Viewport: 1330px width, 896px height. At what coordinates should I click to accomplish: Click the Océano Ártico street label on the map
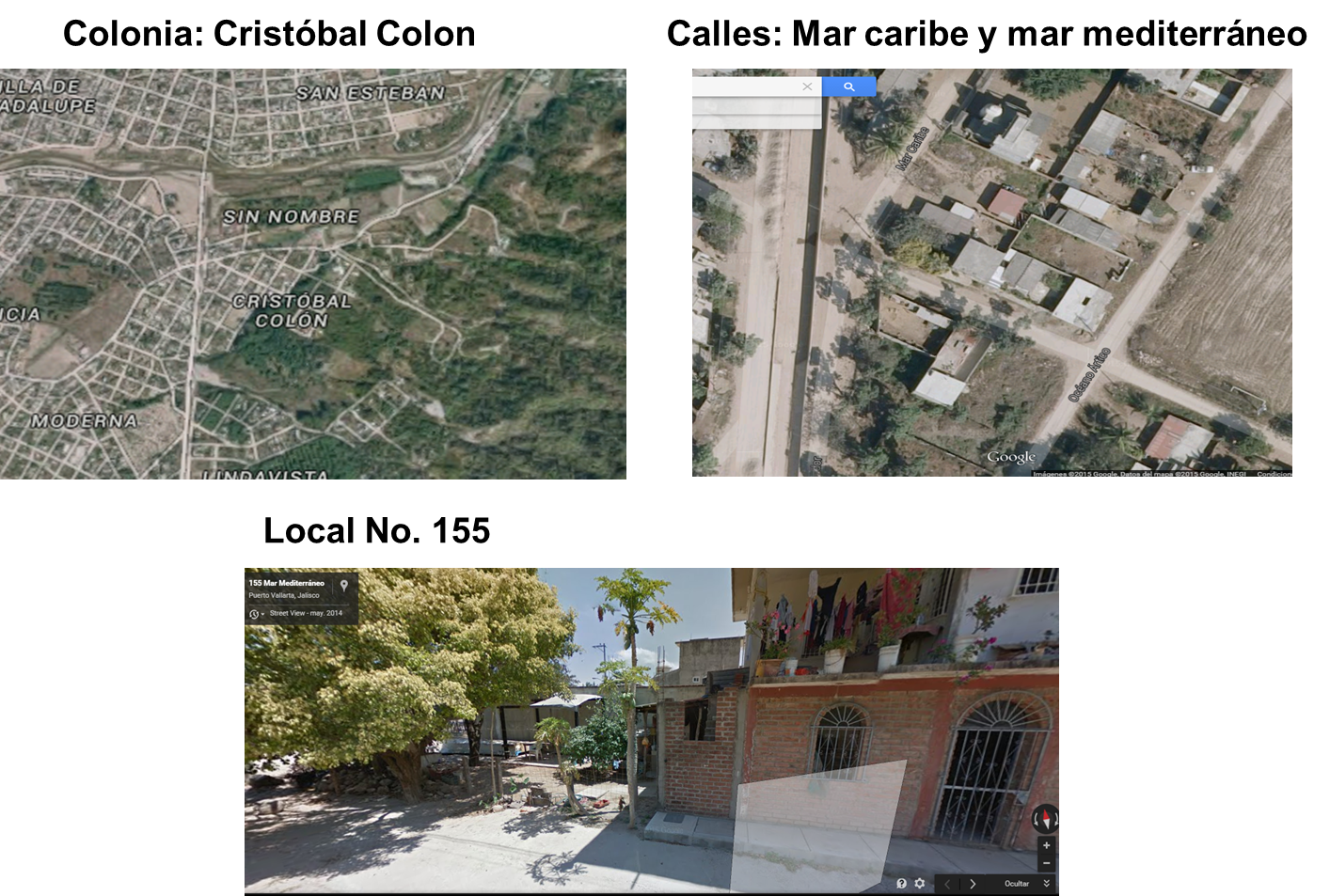pos(1089,375)
